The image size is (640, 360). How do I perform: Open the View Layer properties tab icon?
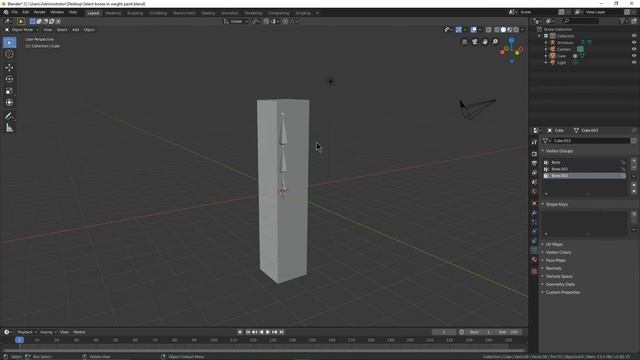(534, 173)
